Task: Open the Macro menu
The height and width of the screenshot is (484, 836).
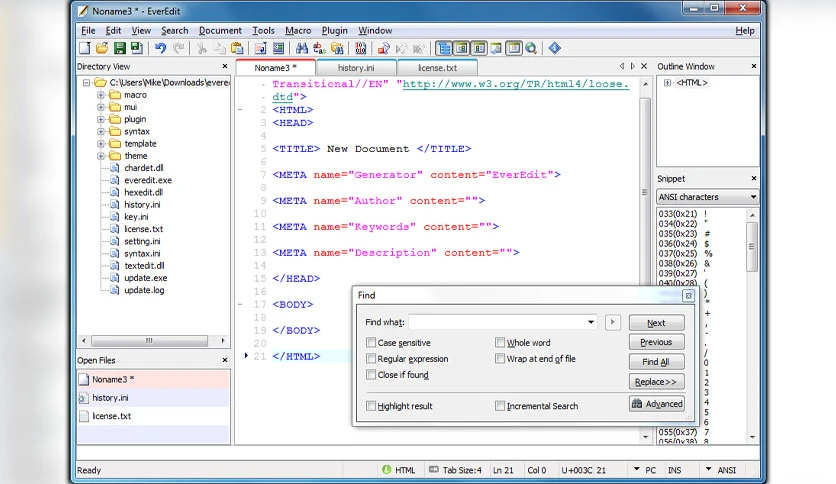Action: pos(298,30)
